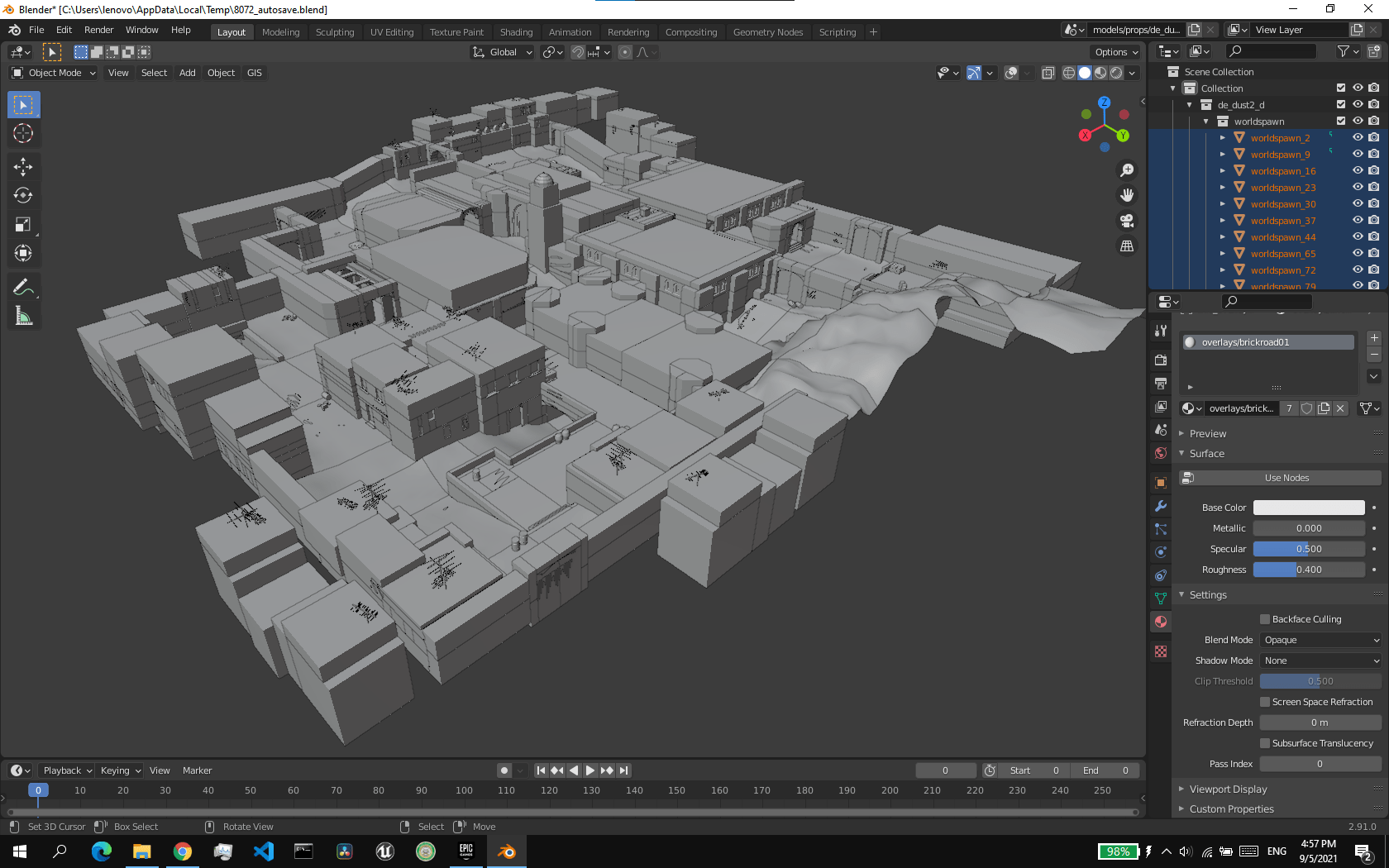Open the Scene properties tab
The image size is (1389, 868).
pyautogui.click(x=1161, y=430)
